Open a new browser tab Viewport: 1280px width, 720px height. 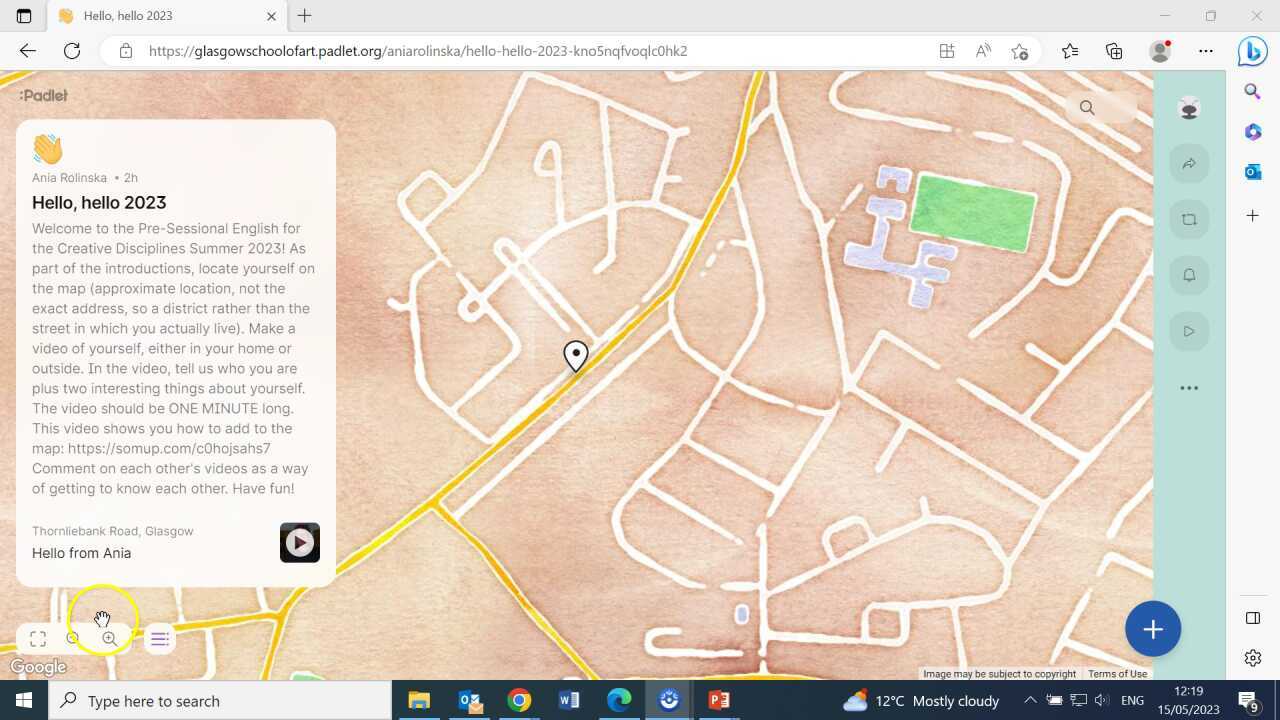304,15
